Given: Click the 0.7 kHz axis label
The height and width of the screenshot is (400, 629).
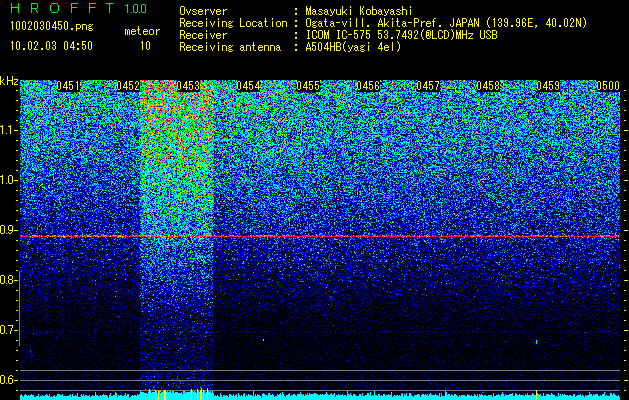Looking at the screenshot, I should [x=8, y=330].
